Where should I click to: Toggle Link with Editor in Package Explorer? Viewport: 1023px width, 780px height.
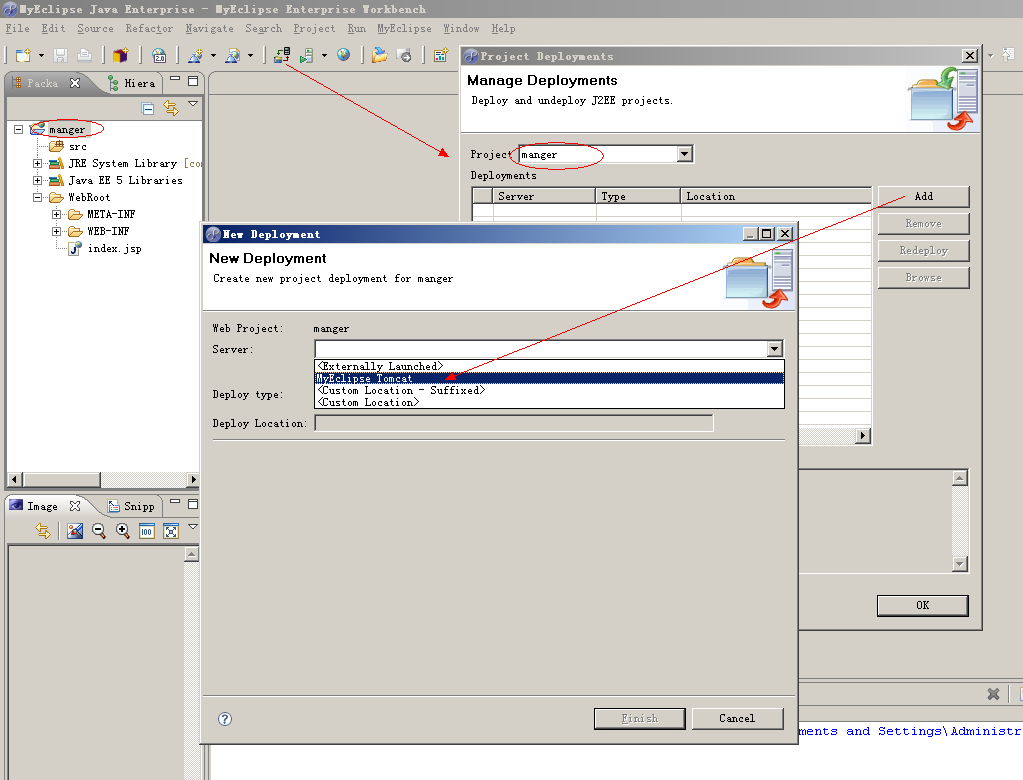point(171,108)
